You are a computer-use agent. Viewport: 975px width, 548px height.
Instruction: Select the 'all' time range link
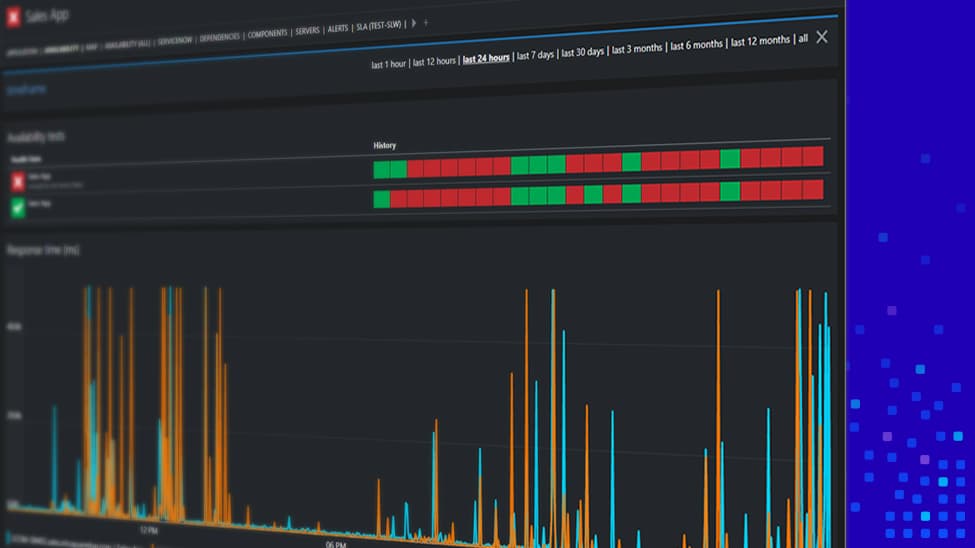pyautogui.click(x=802, y=39)
